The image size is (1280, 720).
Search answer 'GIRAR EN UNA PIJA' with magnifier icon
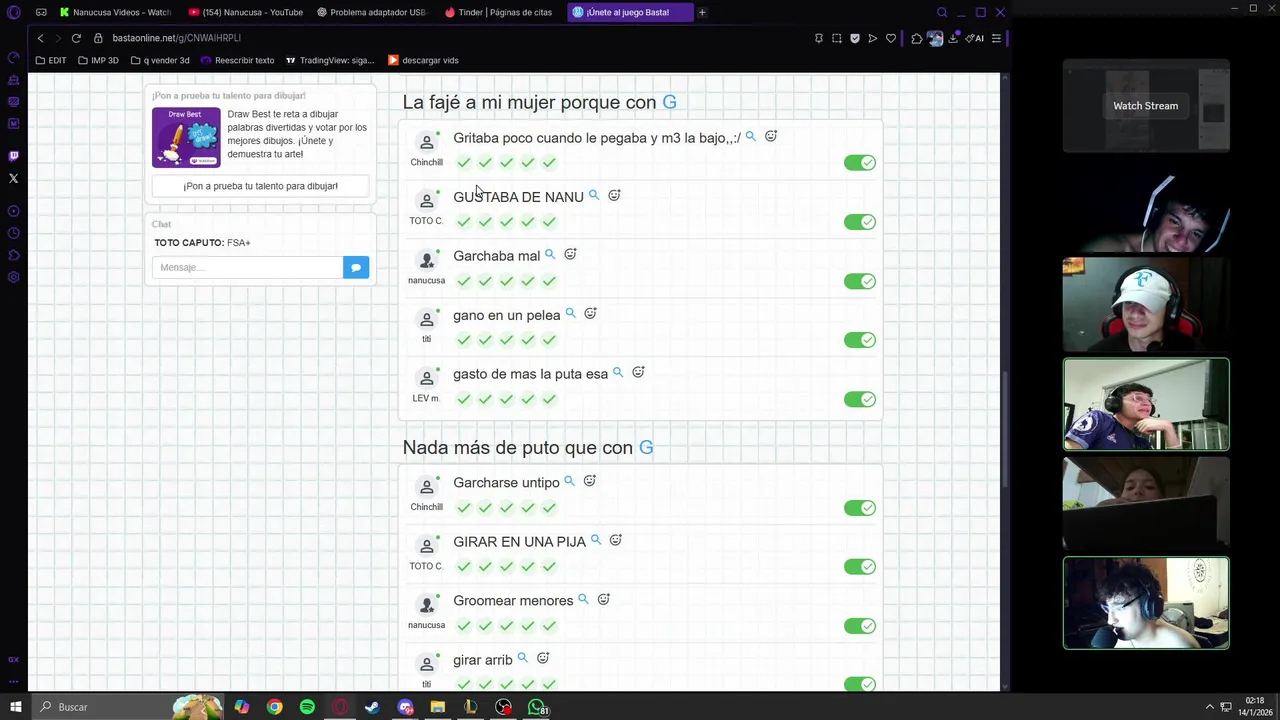596,540
